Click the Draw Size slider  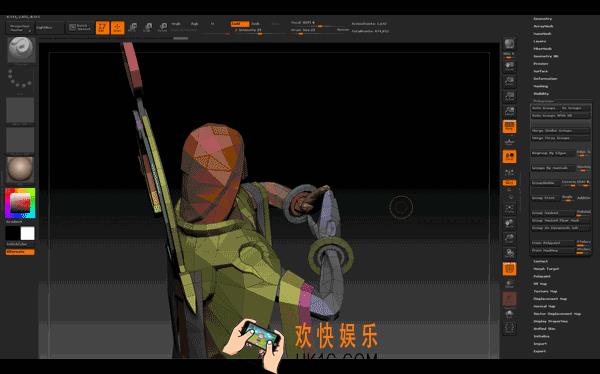[x=313, y=30]
